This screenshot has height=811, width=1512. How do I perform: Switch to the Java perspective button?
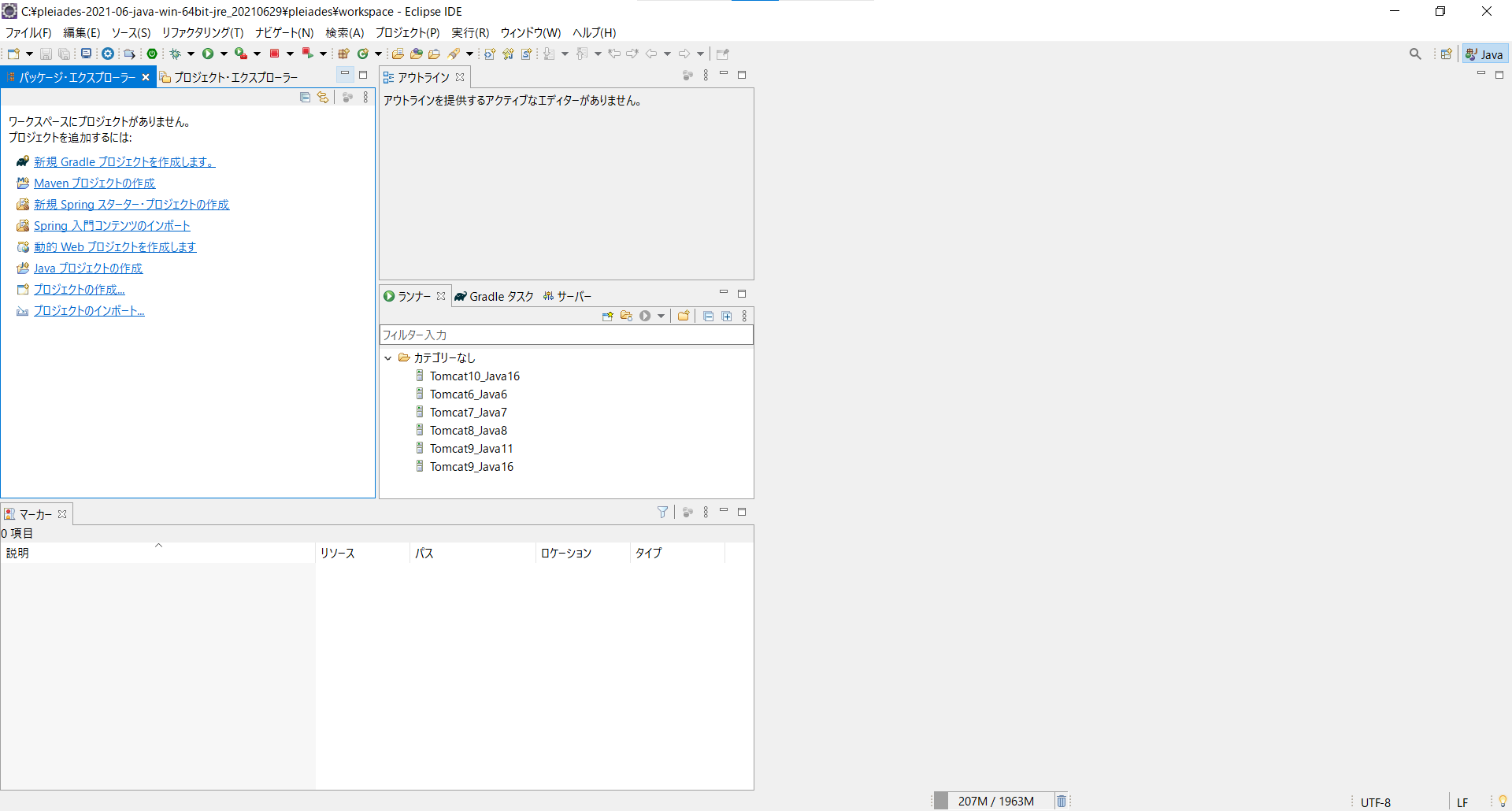tap(1484, 54)
